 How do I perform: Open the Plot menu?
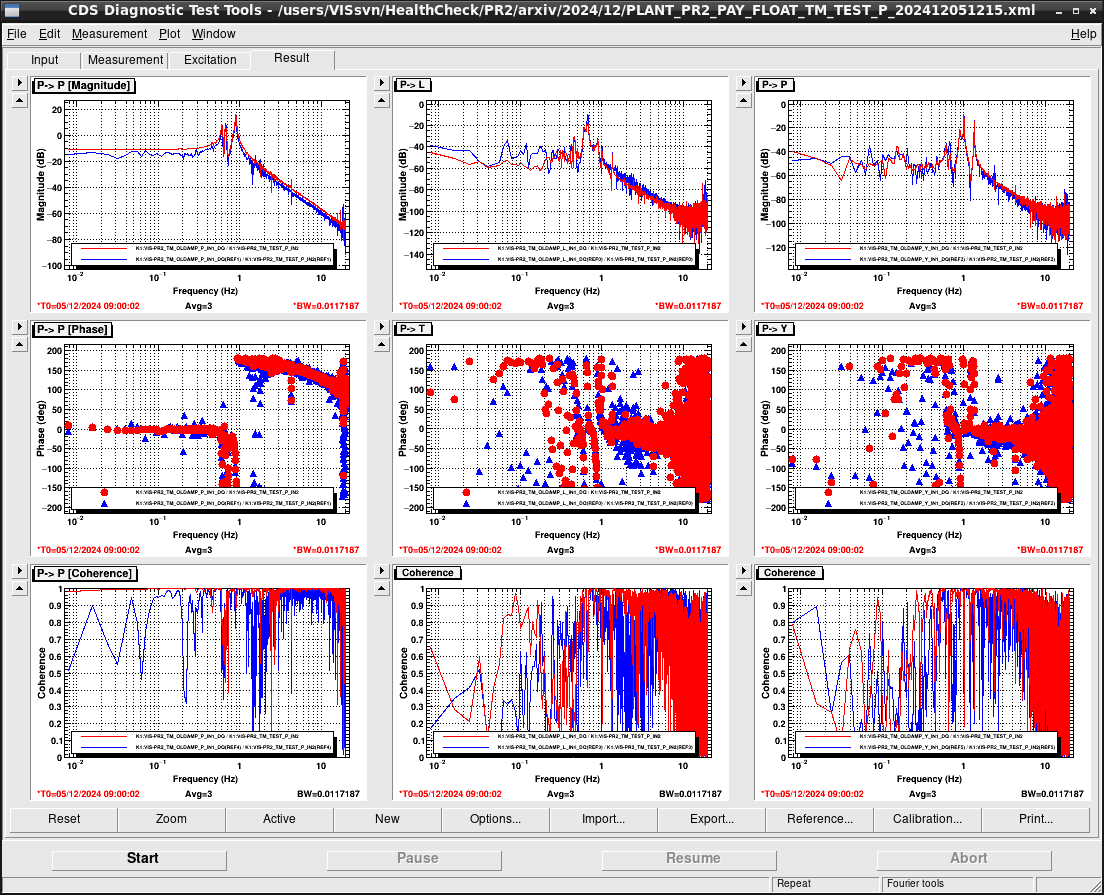pyautogui.click(x=169, y=34)
